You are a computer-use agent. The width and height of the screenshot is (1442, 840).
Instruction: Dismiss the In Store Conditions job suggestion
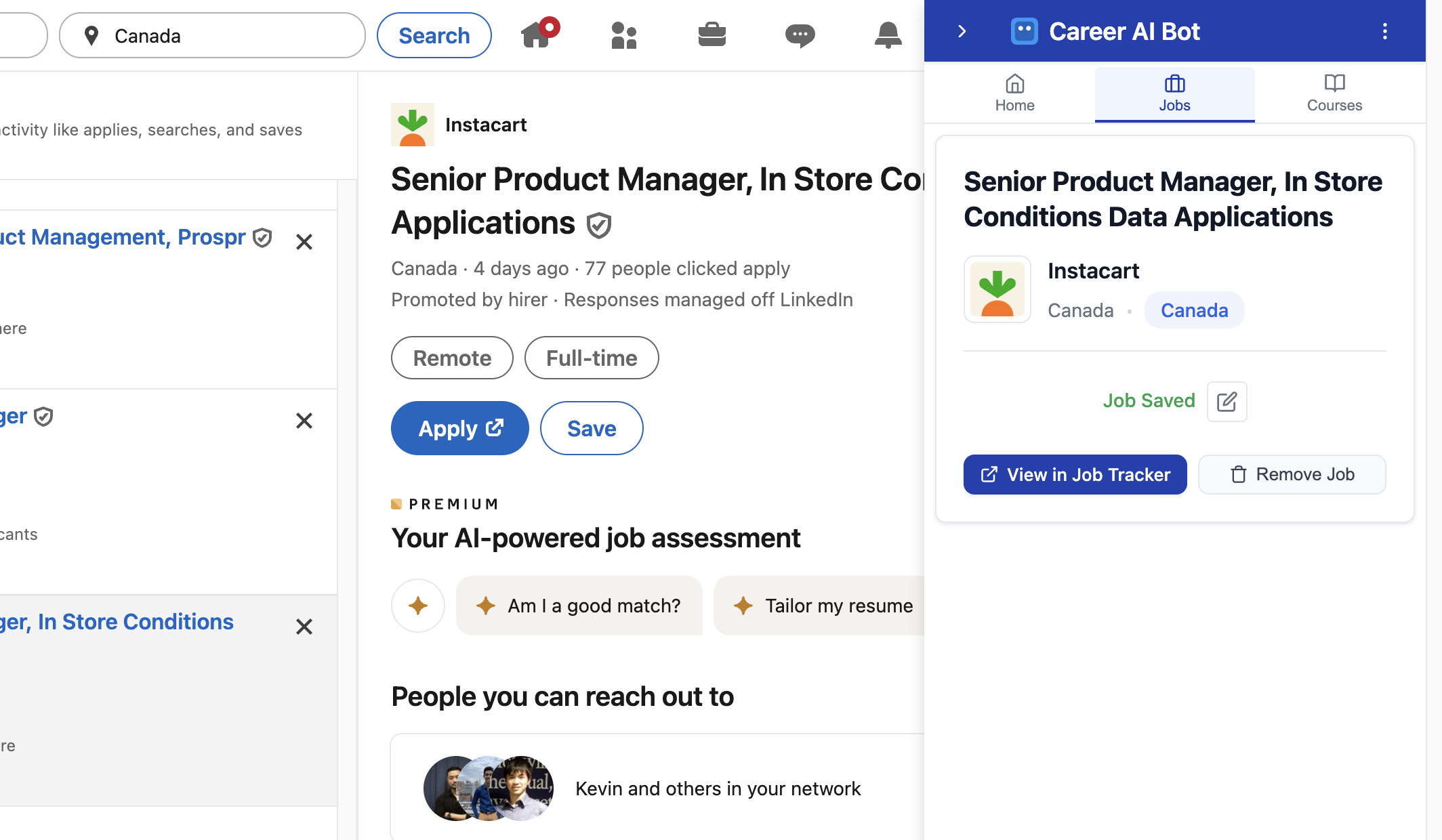point(304,627)
